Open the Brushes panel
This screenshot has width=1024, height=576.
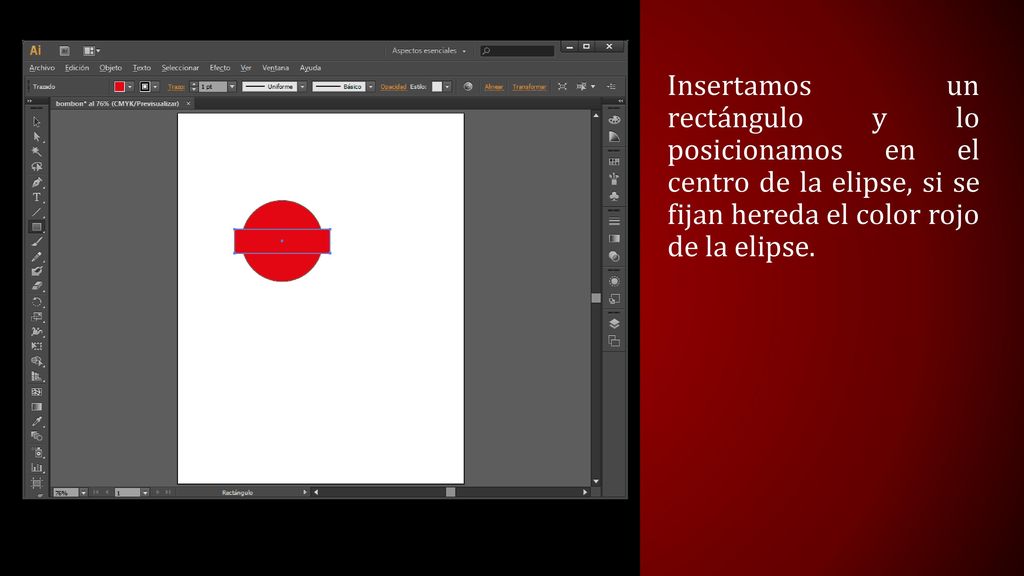[615, 179]
